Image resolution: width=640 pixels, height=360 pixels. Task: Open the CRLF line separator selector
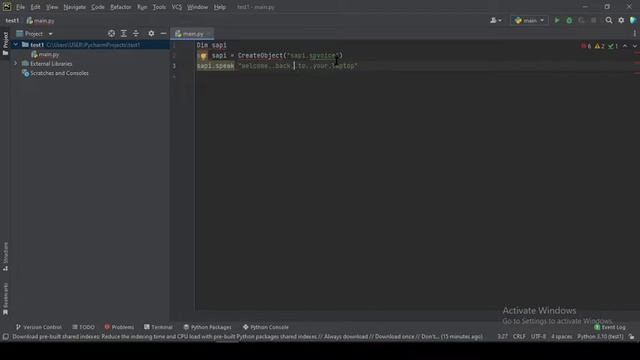(519, 337)
